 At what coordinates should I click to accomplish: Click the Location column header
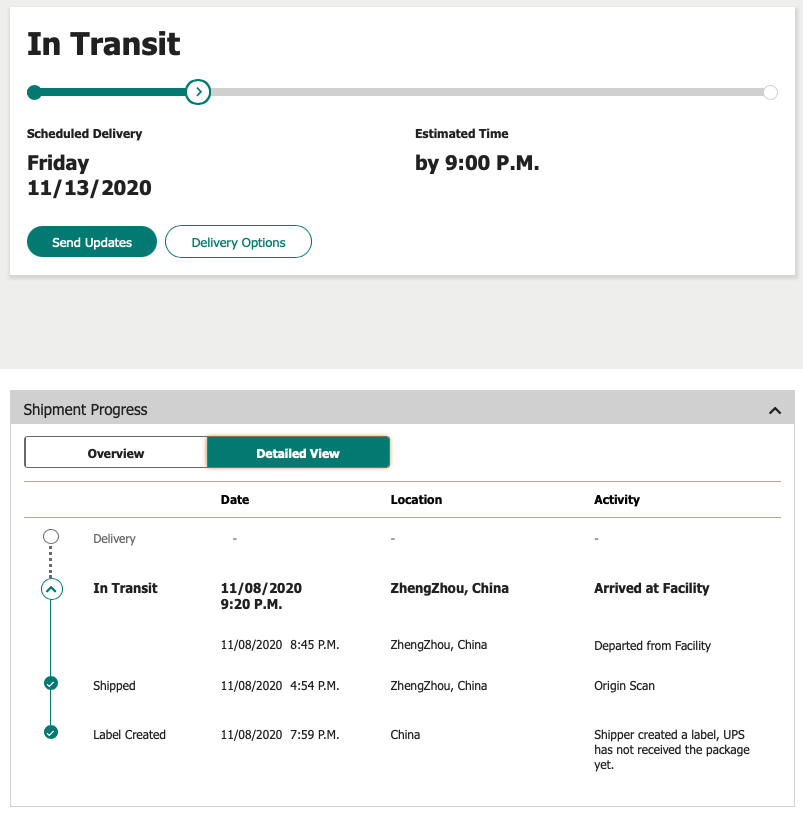coord(416,499)
